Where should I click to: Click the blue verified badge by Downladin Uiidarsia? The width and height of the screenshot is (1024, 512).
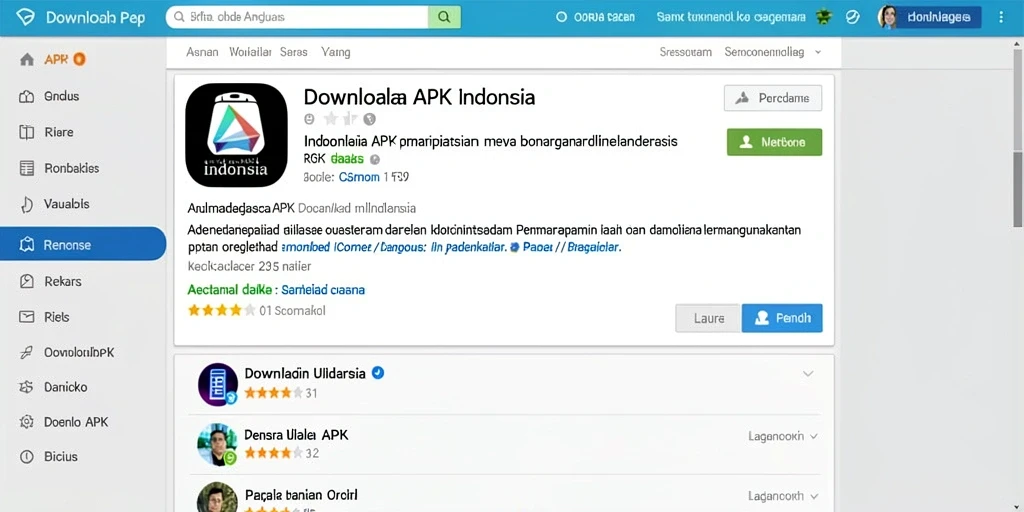(377, 373)
